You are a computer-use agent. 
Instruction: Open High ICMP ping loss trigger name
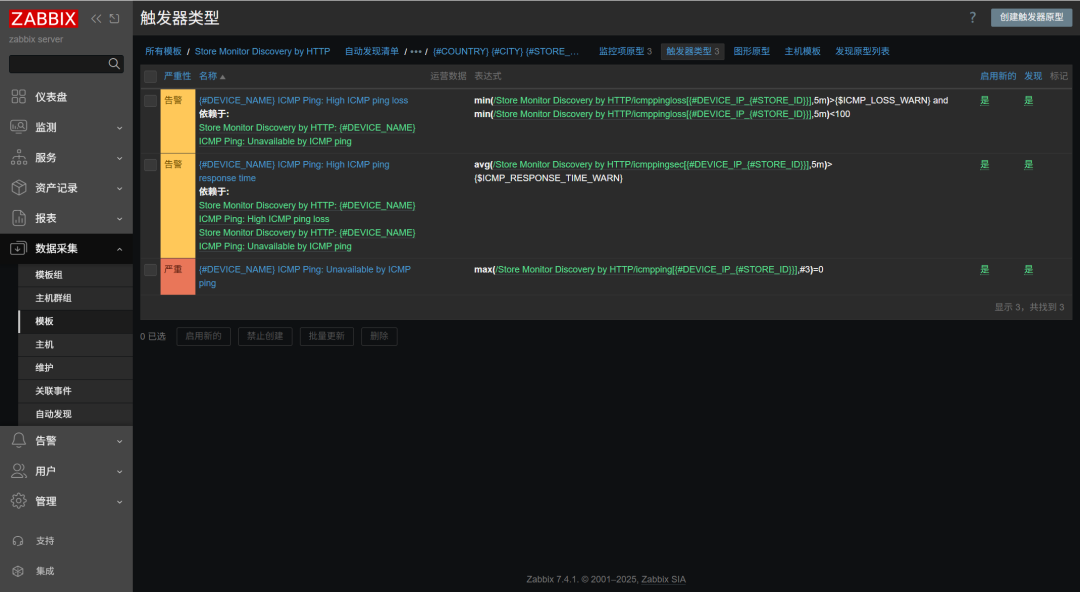(x=303, y=101)
